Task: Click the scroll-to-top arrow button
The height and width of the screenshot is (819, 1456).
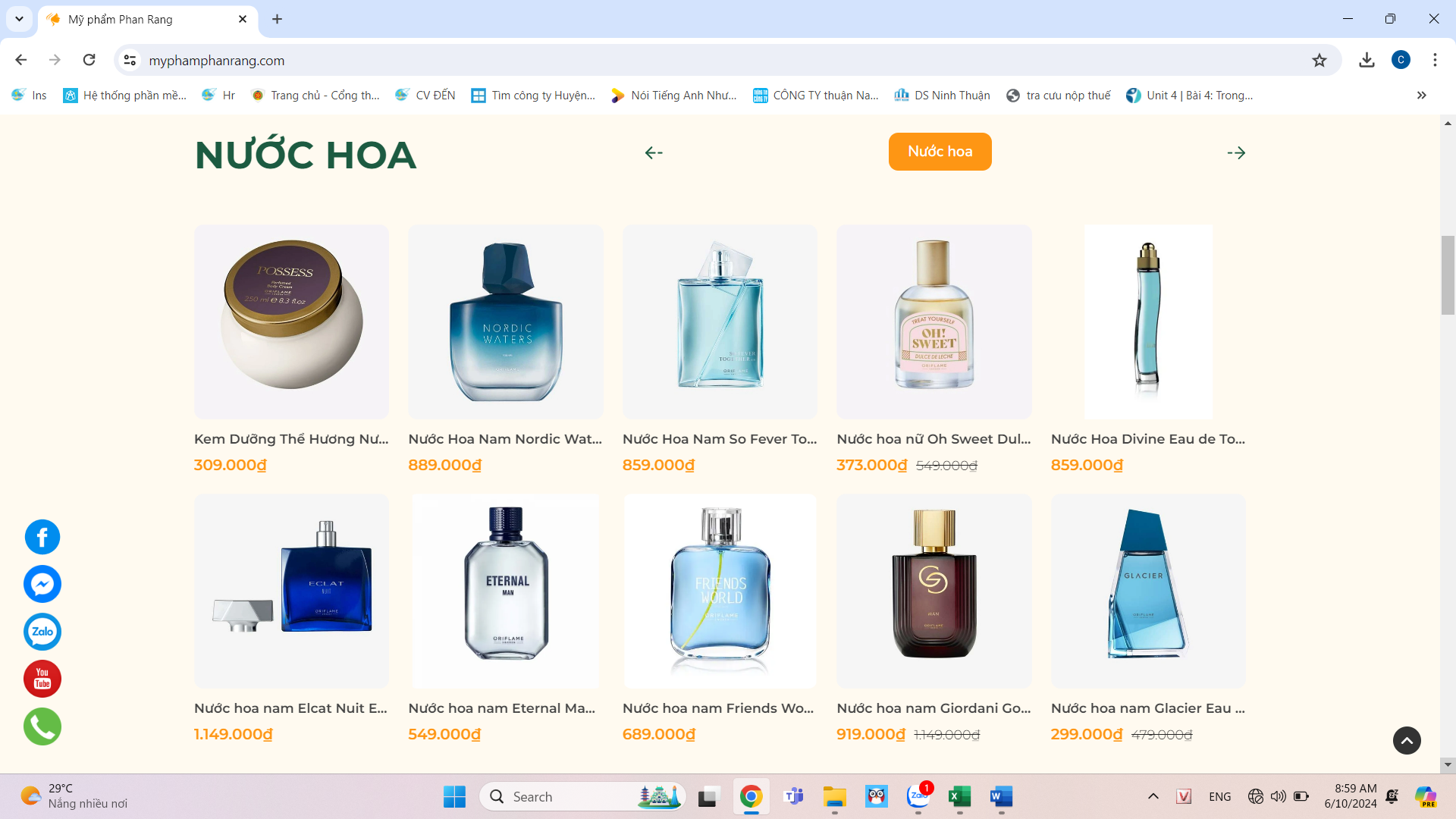Action: (1407, 740)
